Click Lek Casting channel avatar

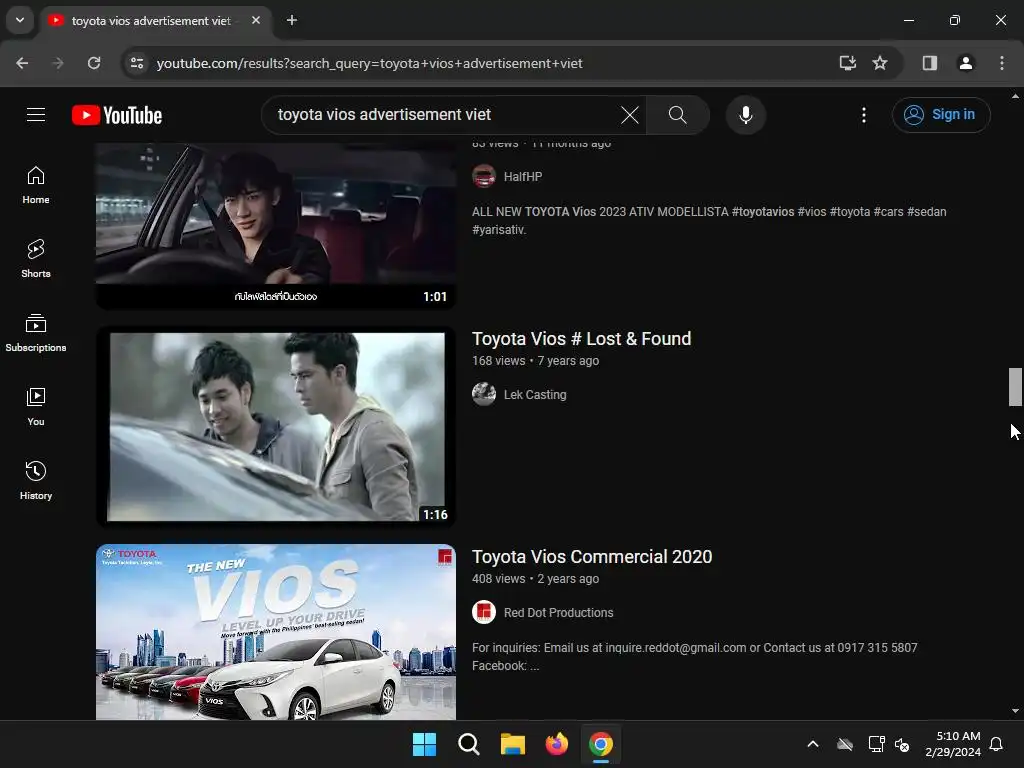(x=484, y=394)
